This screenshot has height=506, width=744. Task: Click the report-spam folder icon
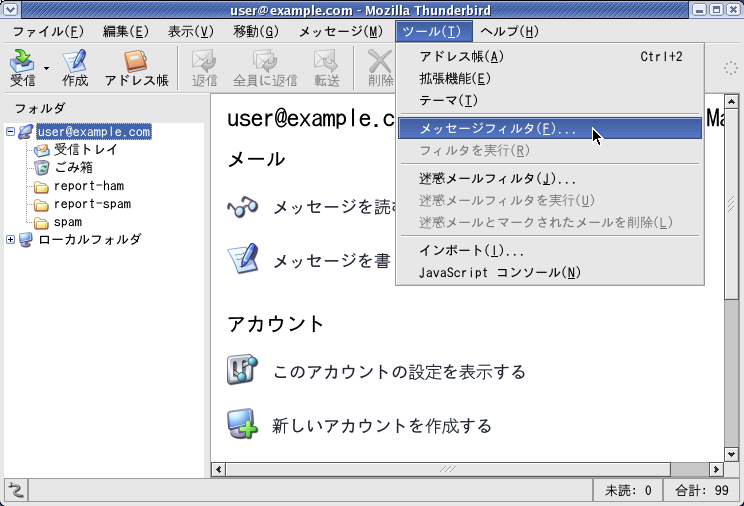point(42,205)
